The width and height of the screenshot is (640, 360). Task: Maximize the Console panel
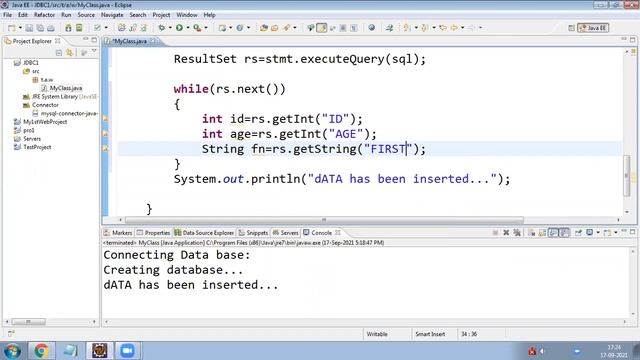(x=633, y=232)
